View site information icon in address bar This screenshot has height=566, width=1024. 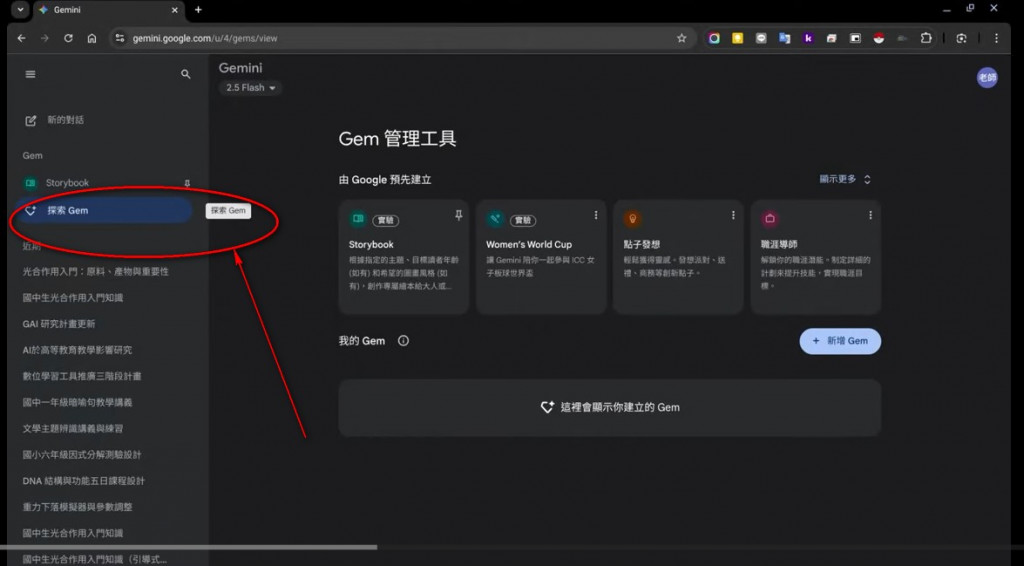point(120,39)
